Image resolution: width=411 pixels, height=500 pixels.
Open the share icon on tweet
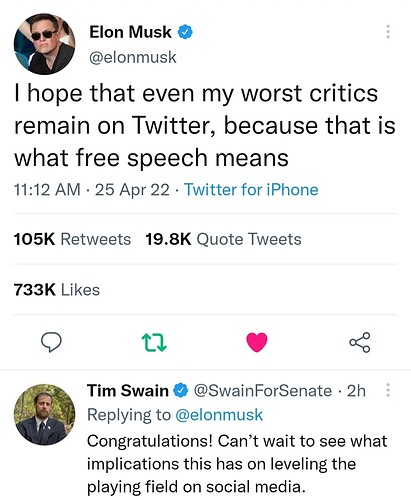(360, 342)
